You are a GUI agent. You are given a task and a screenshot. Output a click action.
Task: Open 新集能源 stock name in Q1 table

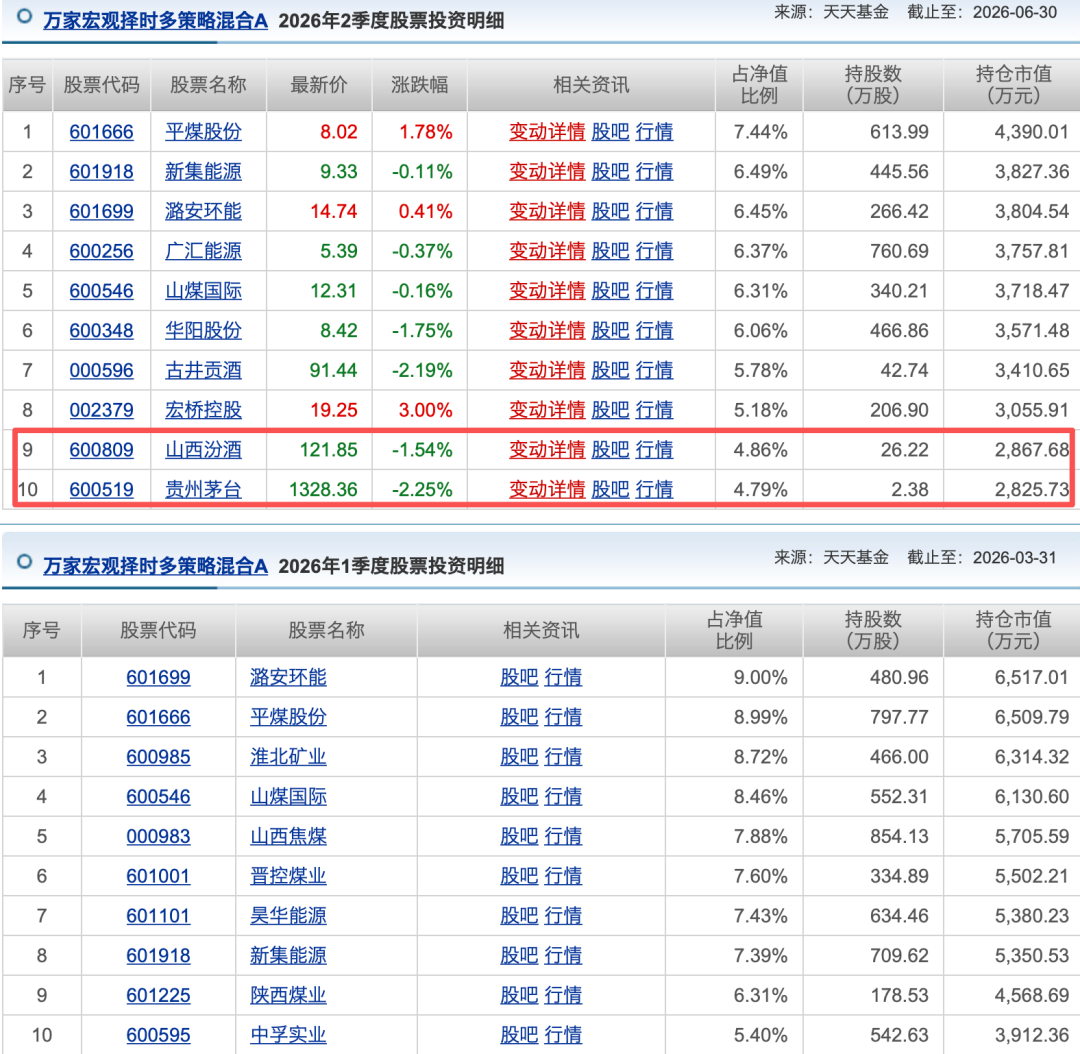tap(288, 955)
